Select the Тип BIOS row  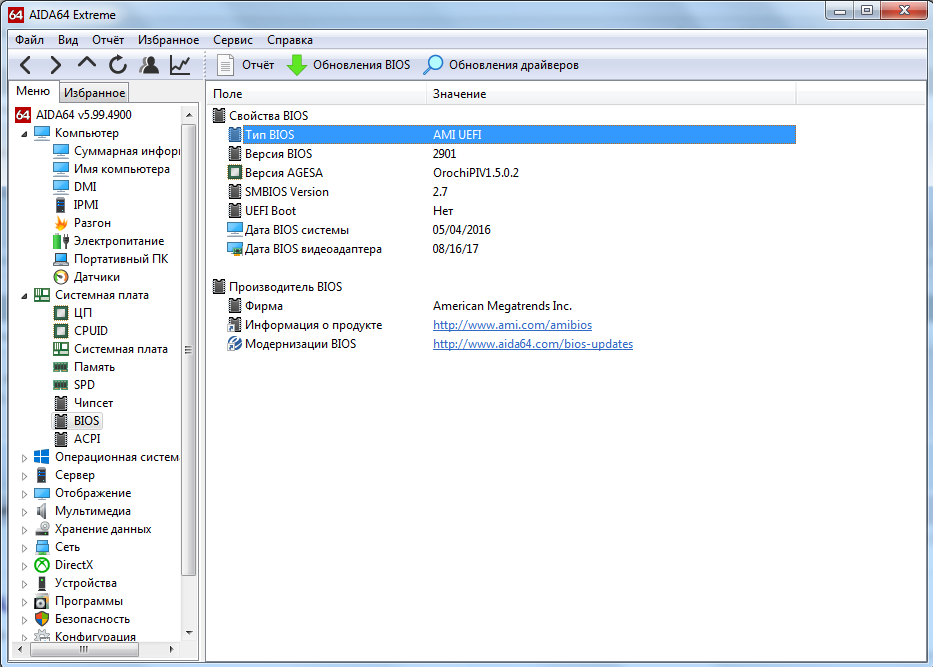coord(511,134)
